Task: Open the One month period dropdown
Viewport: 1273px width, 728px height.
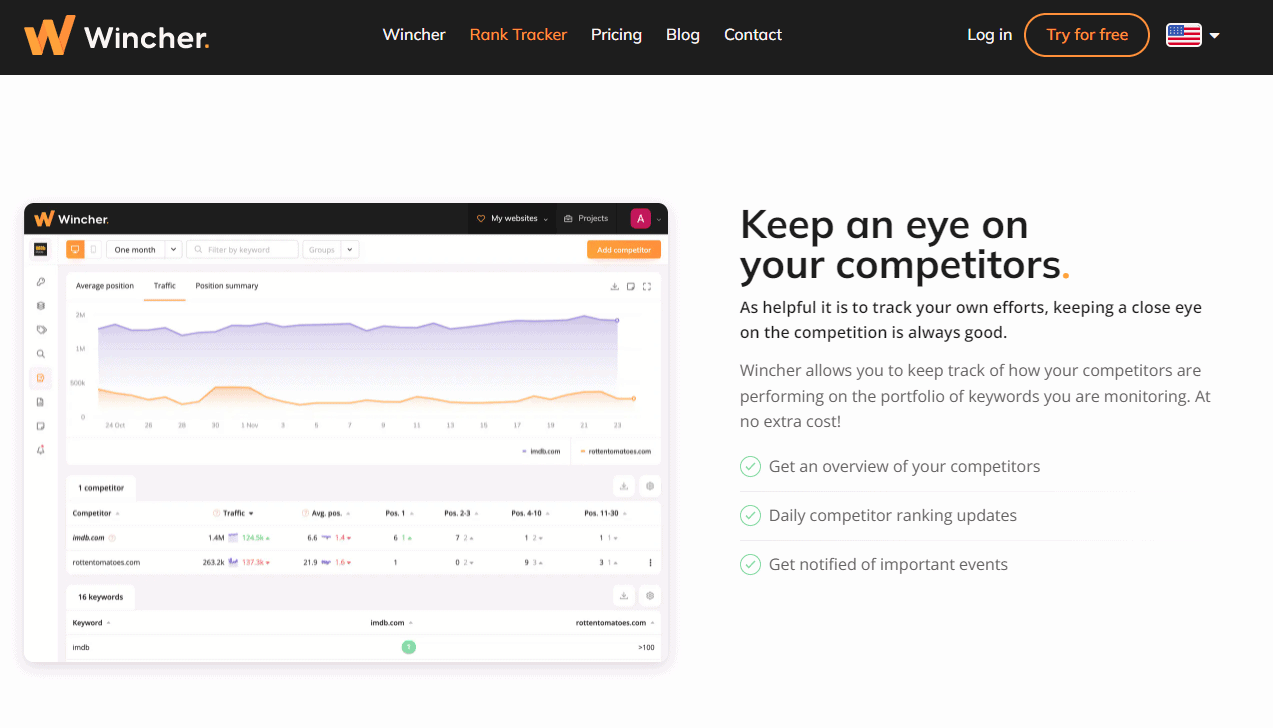Action: click(x=144, y=250)
